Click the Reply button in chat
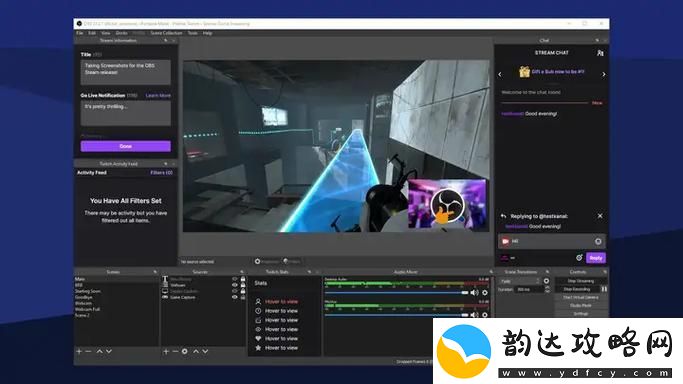 pos(596,258)
